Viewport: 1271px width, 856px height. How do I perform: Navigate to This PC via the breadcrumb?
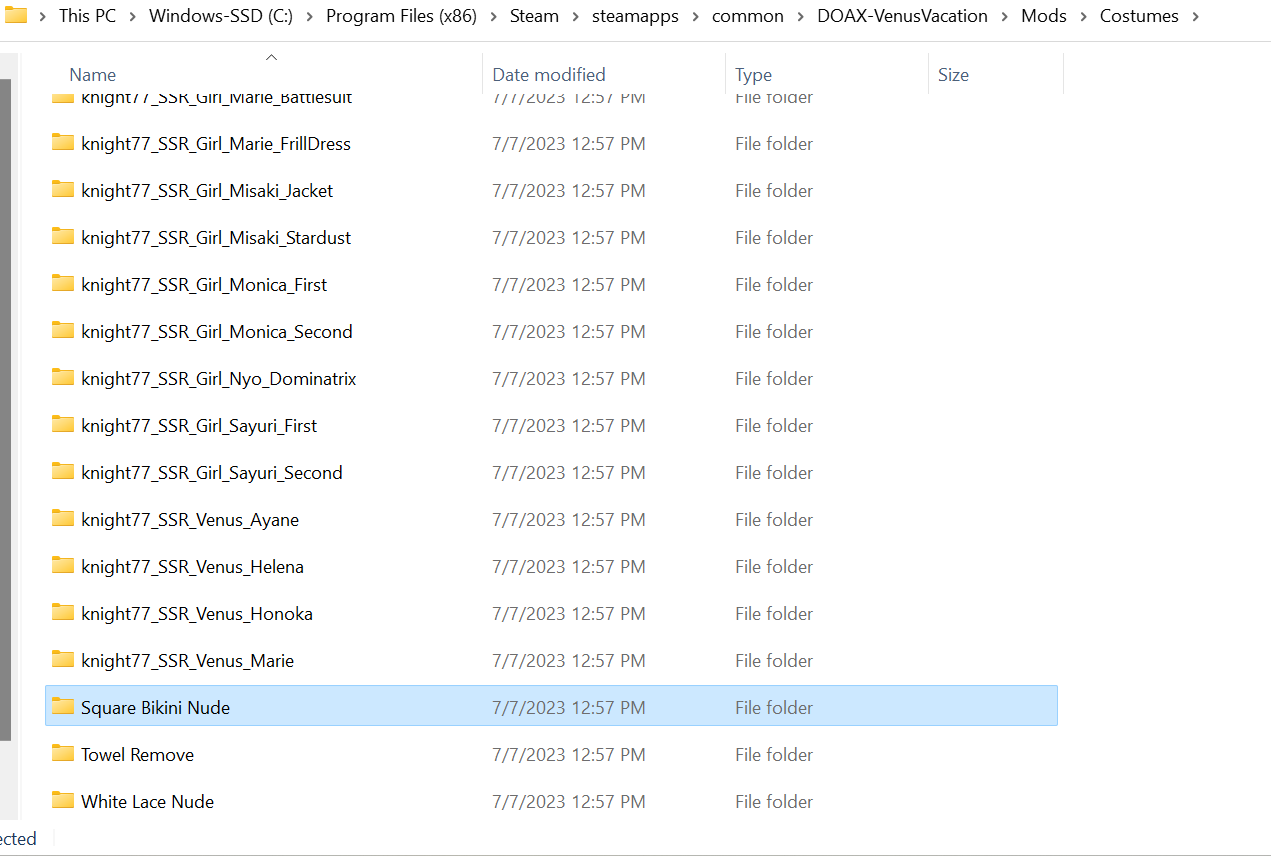click(x=87, y=15)
